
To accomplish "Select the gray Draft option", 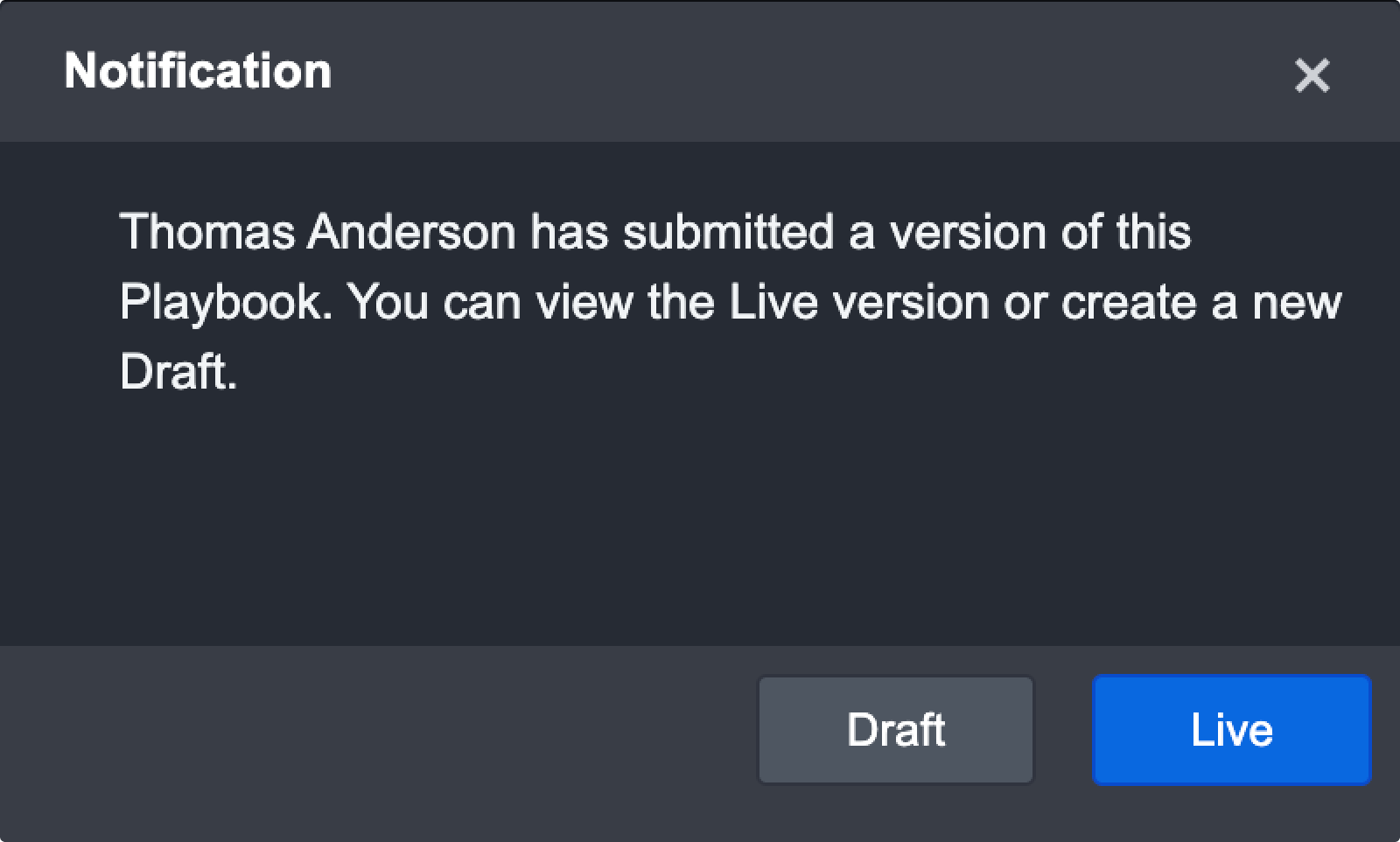I will (x=895, y=730).
